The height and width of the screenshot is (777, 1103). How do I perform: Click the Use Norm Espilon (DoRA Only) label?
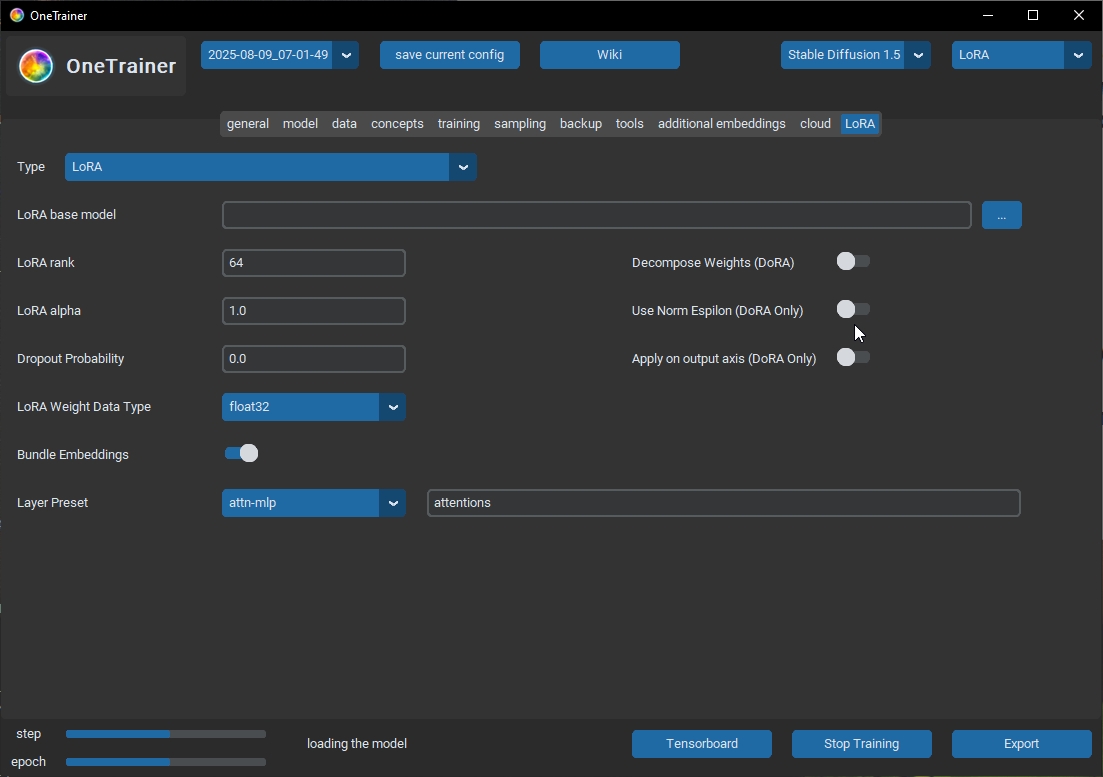pyautogui.click(x=718, y=311)
